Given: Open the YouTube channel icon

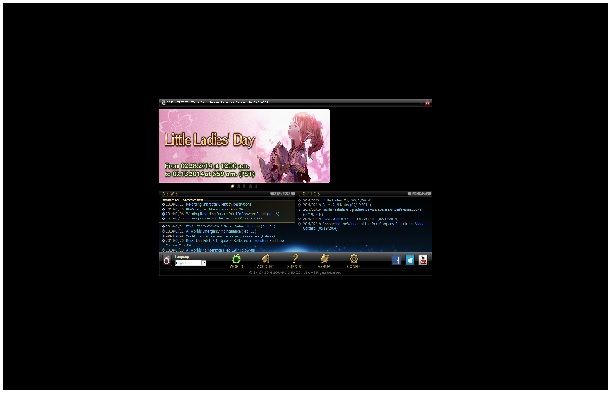Looking at the screenshot, I should click(423, 260).
